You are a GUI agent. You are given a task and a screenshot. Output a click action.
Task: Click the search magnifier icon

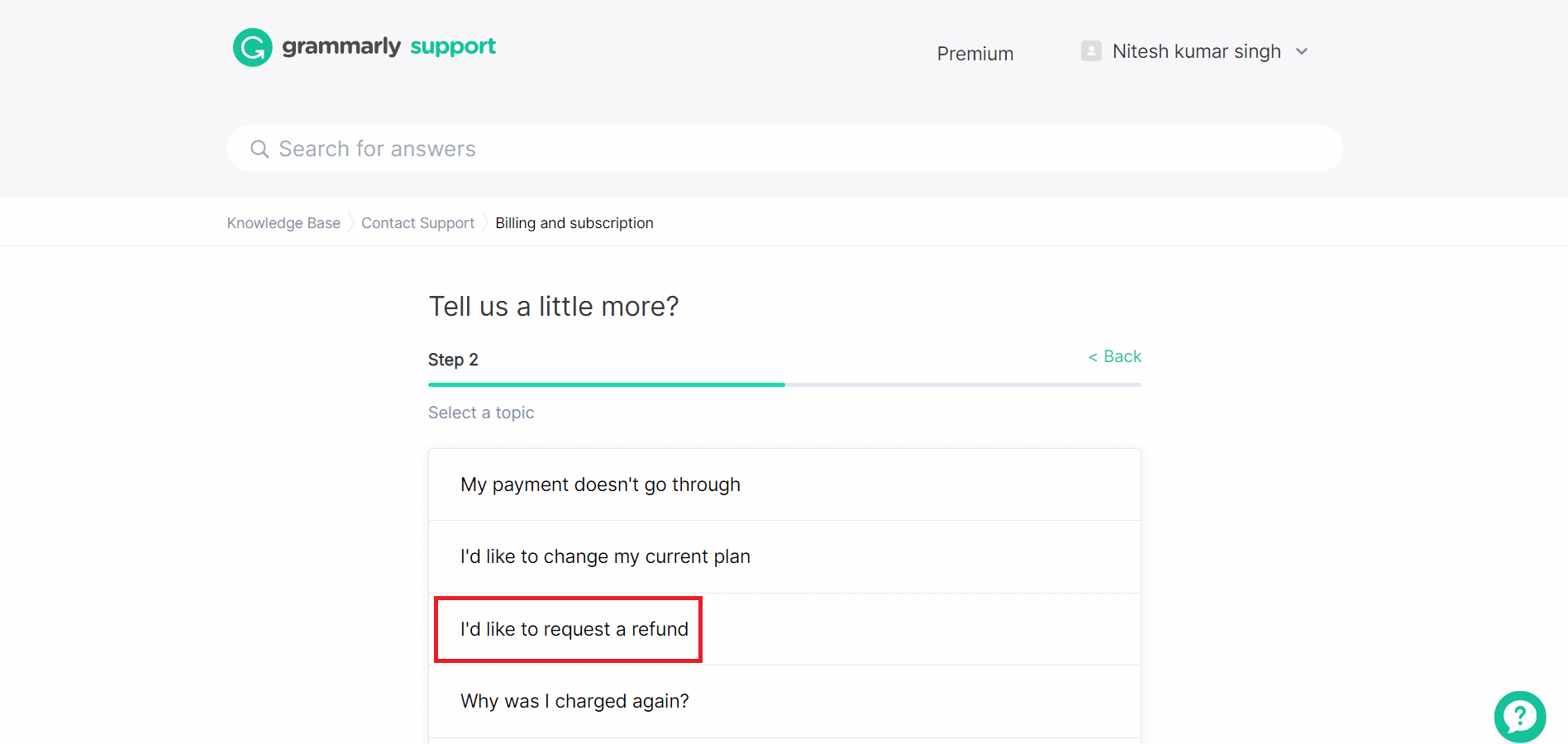pos(260,149)
